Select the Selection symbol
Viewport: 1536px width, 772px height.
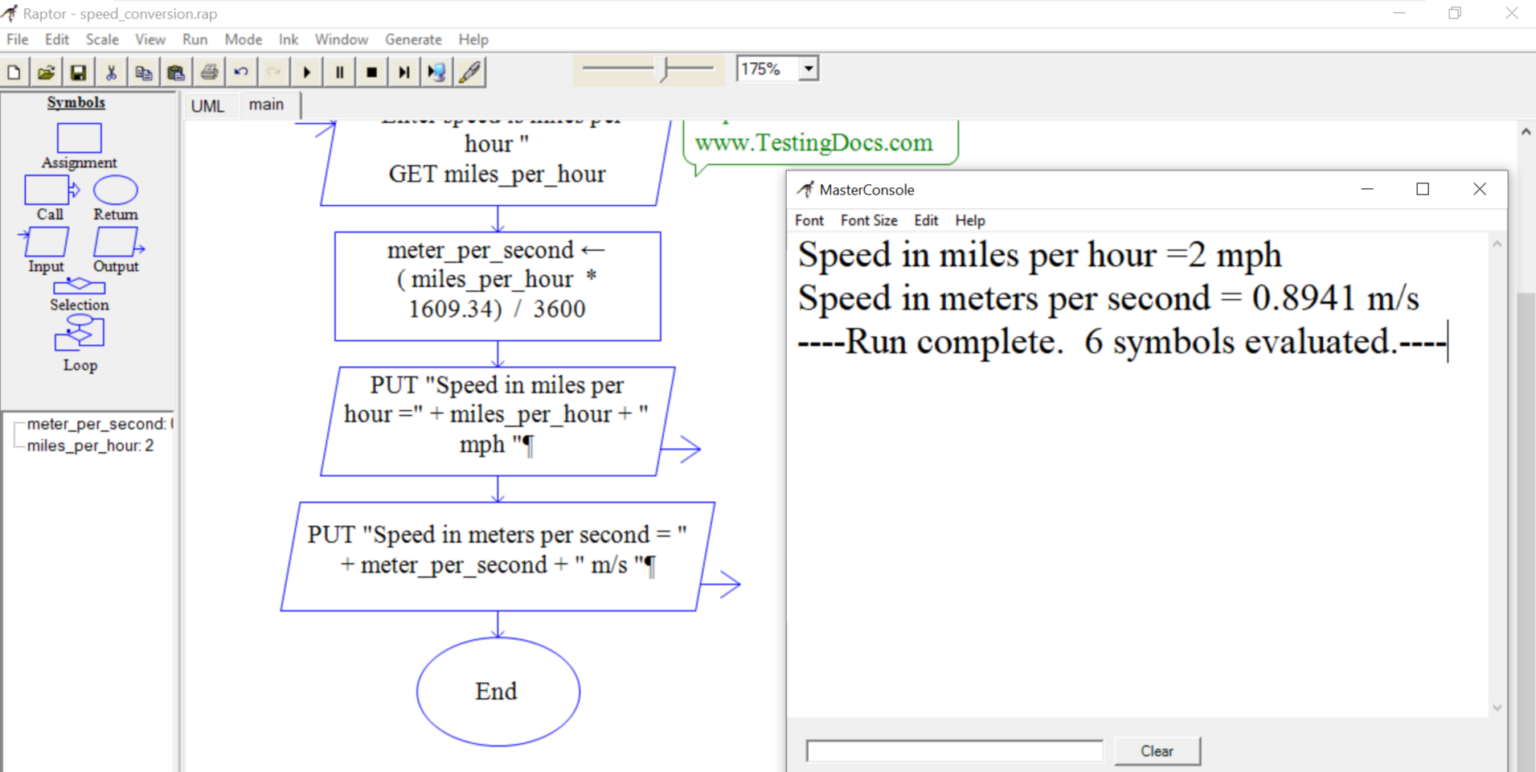[79, 285]
